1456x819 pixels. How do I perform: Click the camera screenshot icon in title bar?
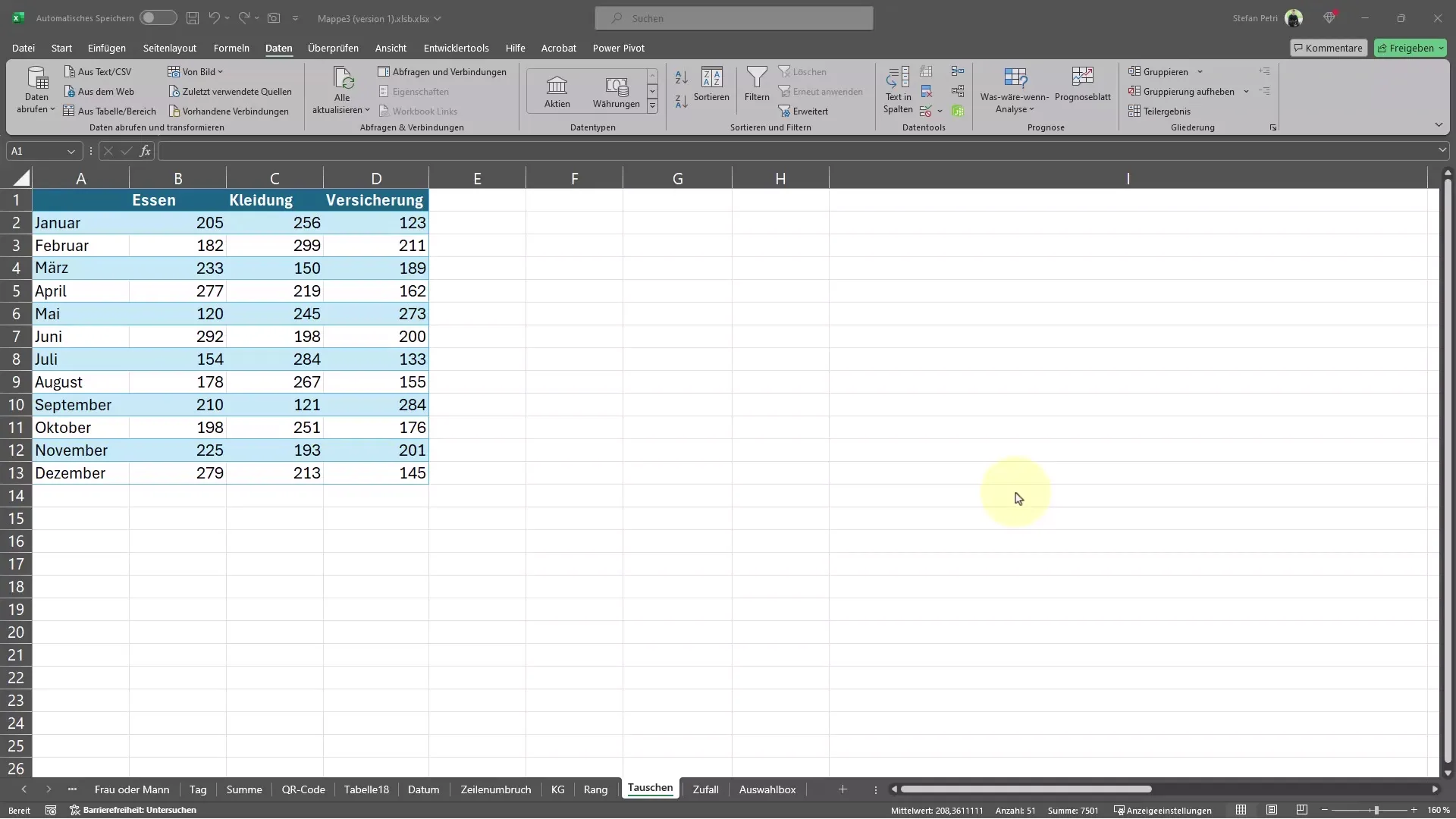point(274,17)
